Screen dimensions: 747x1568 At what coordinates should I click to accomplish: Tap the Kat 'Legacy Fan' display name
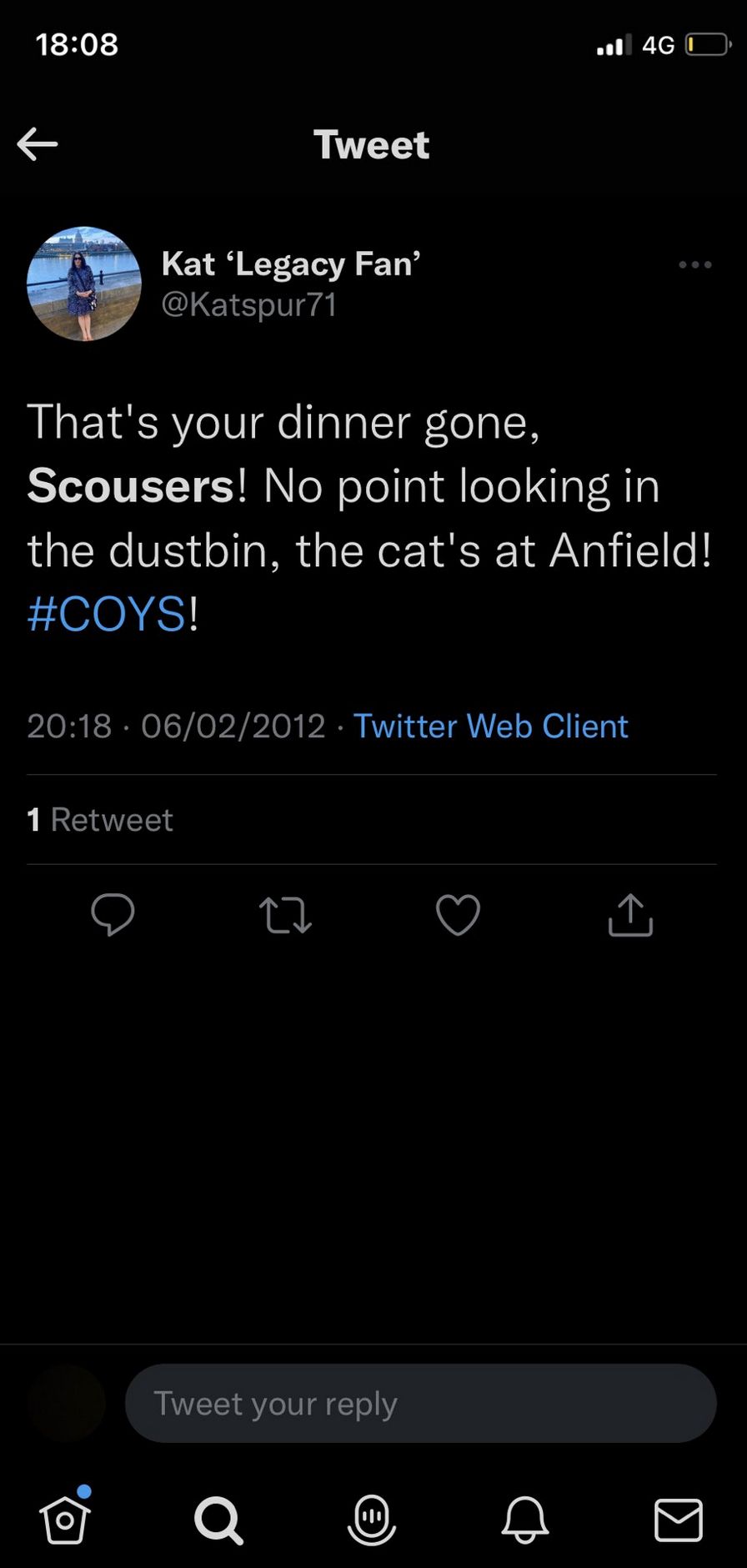[x=291, y=264]
